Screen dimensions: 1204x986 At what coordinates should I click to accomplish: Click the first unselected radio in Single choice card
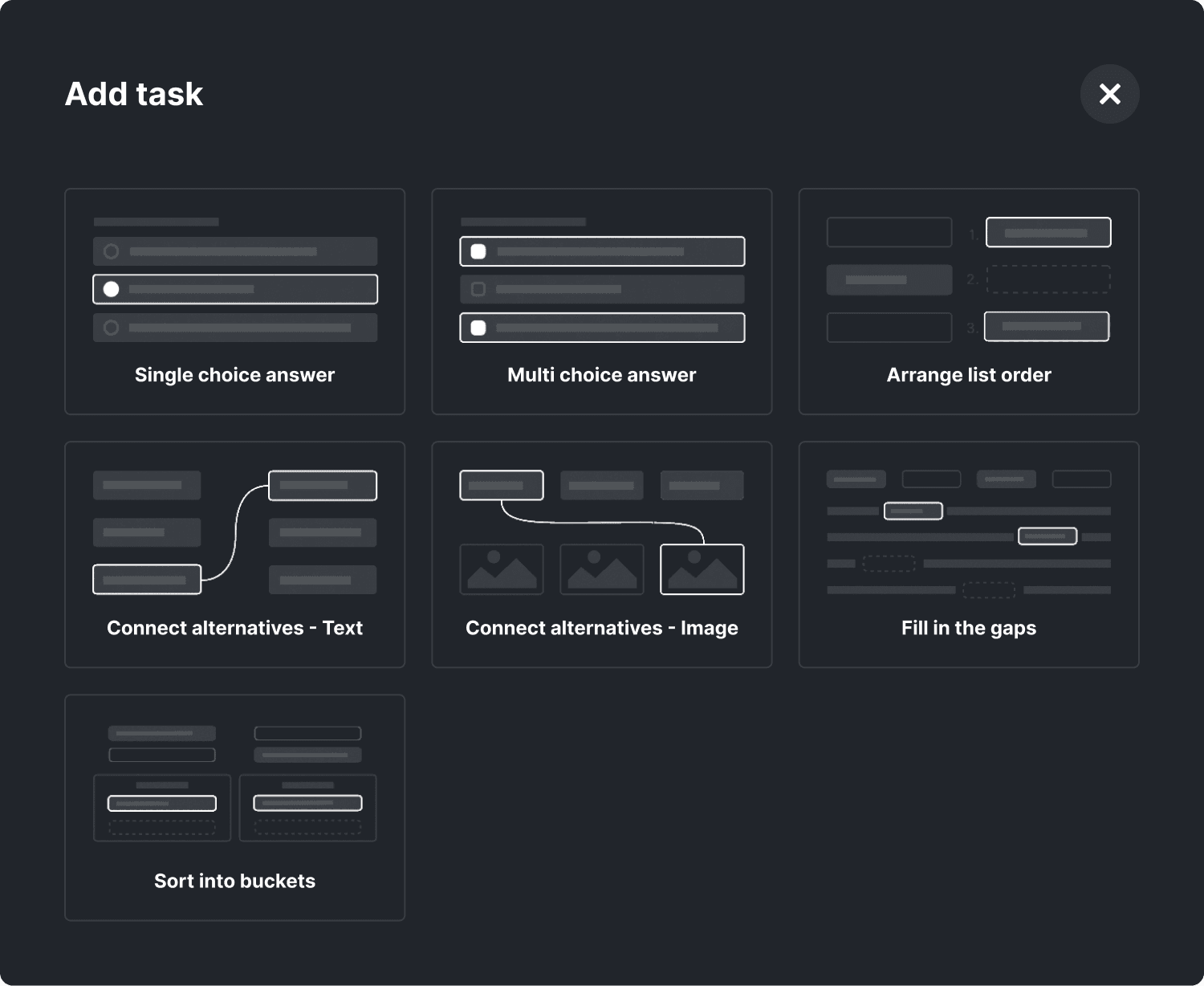pos(112,251)
